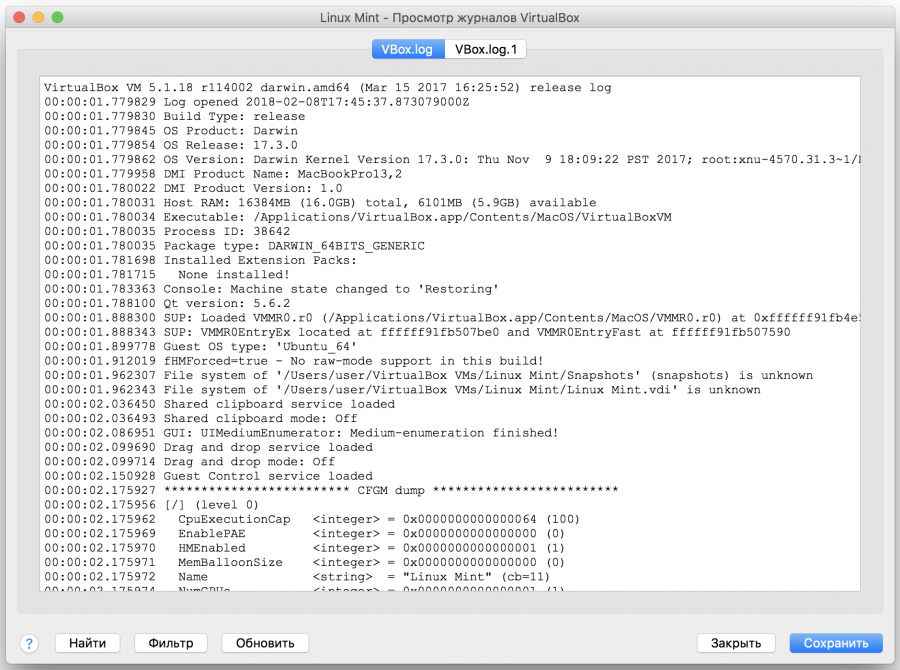Open the VBox.log.1 tab

point(486,49)
